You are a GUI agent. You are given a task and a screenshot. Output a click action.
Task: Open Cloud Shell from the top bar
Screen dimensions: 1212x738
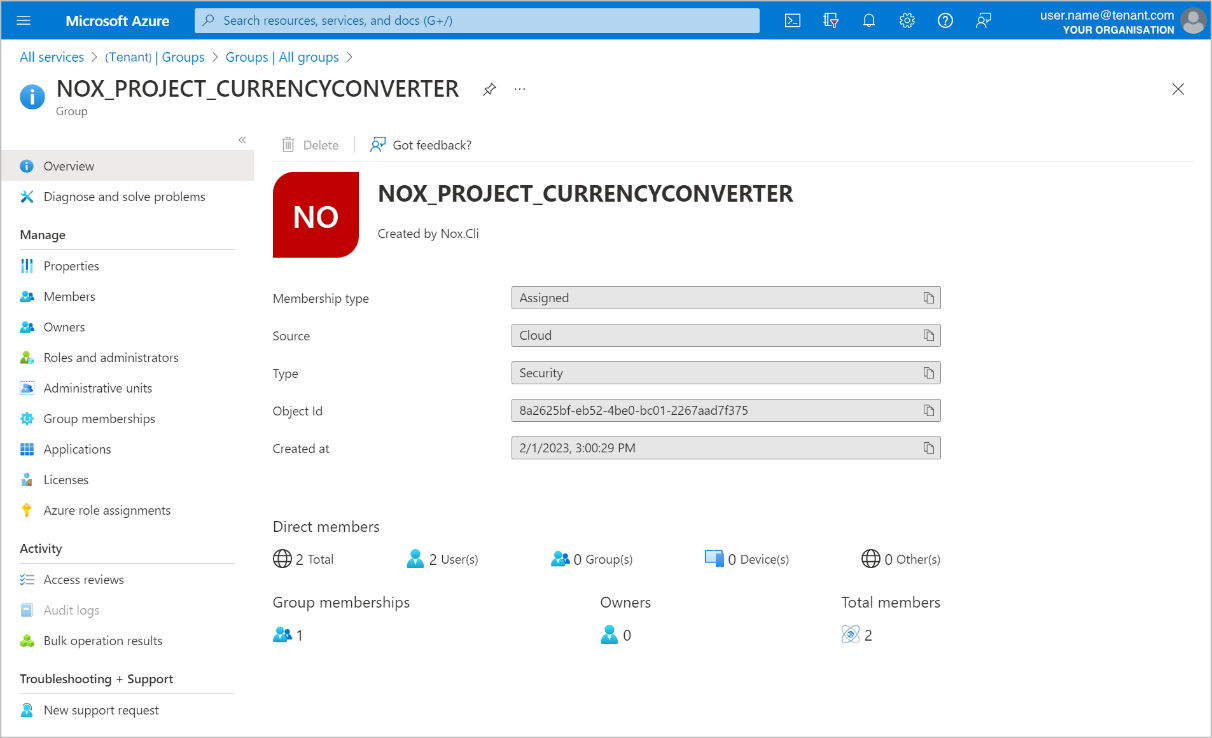pyautogui.click(x=793, y=20)
